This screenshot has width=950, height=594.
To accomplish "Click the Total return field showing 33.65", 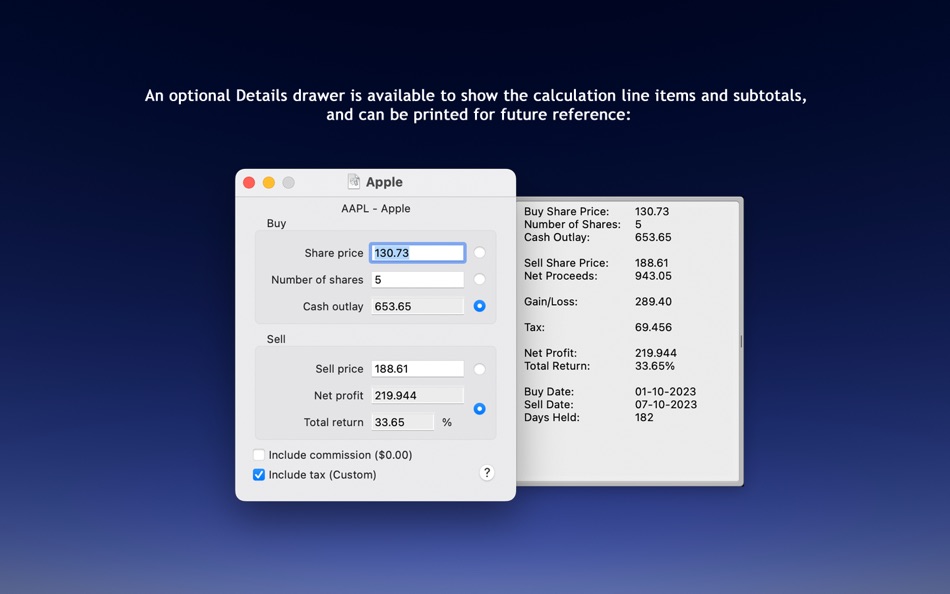I will 402,422.
